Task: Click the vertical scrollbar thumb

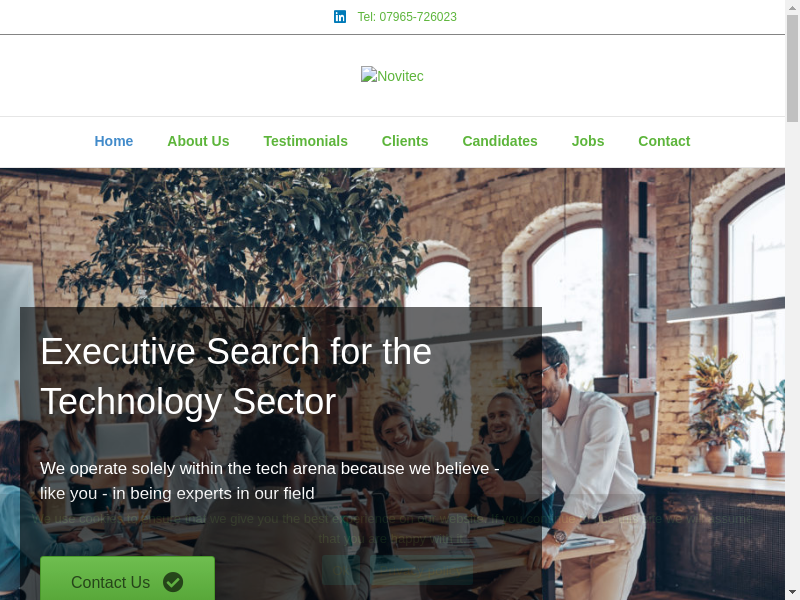Action: click(x=792, y=68)
